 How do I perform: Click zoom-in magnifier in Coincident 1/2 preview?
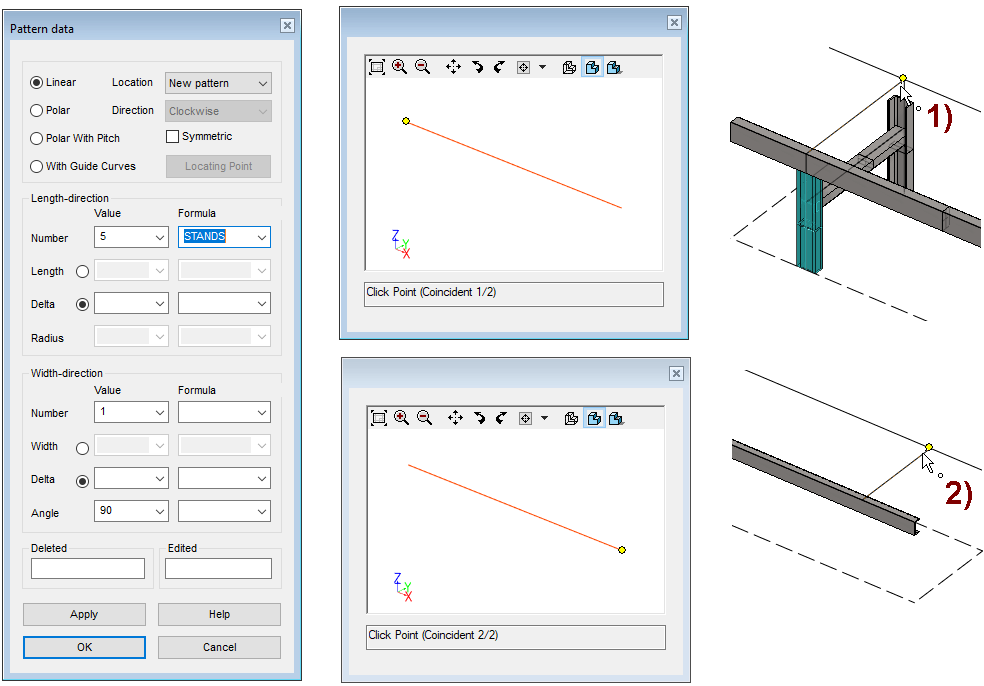[400, 67]
